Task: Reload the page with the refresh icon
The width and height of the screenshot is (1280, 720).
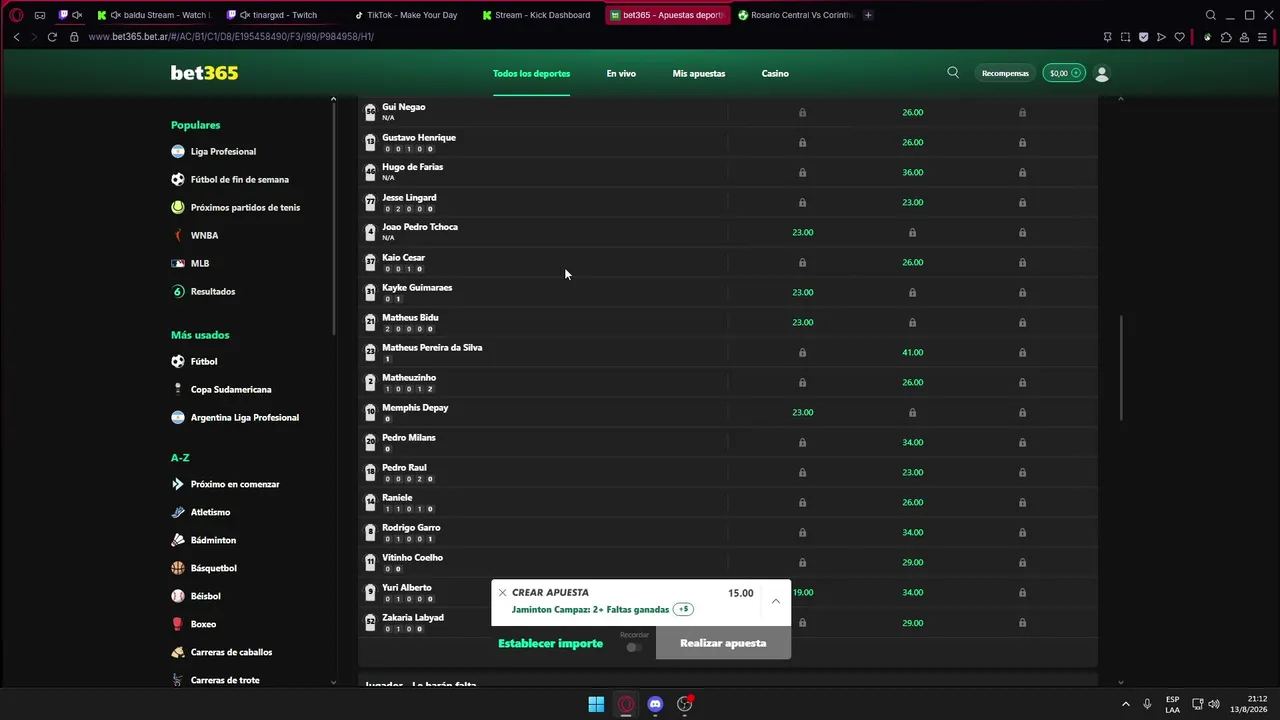Action: click(52, 37)
